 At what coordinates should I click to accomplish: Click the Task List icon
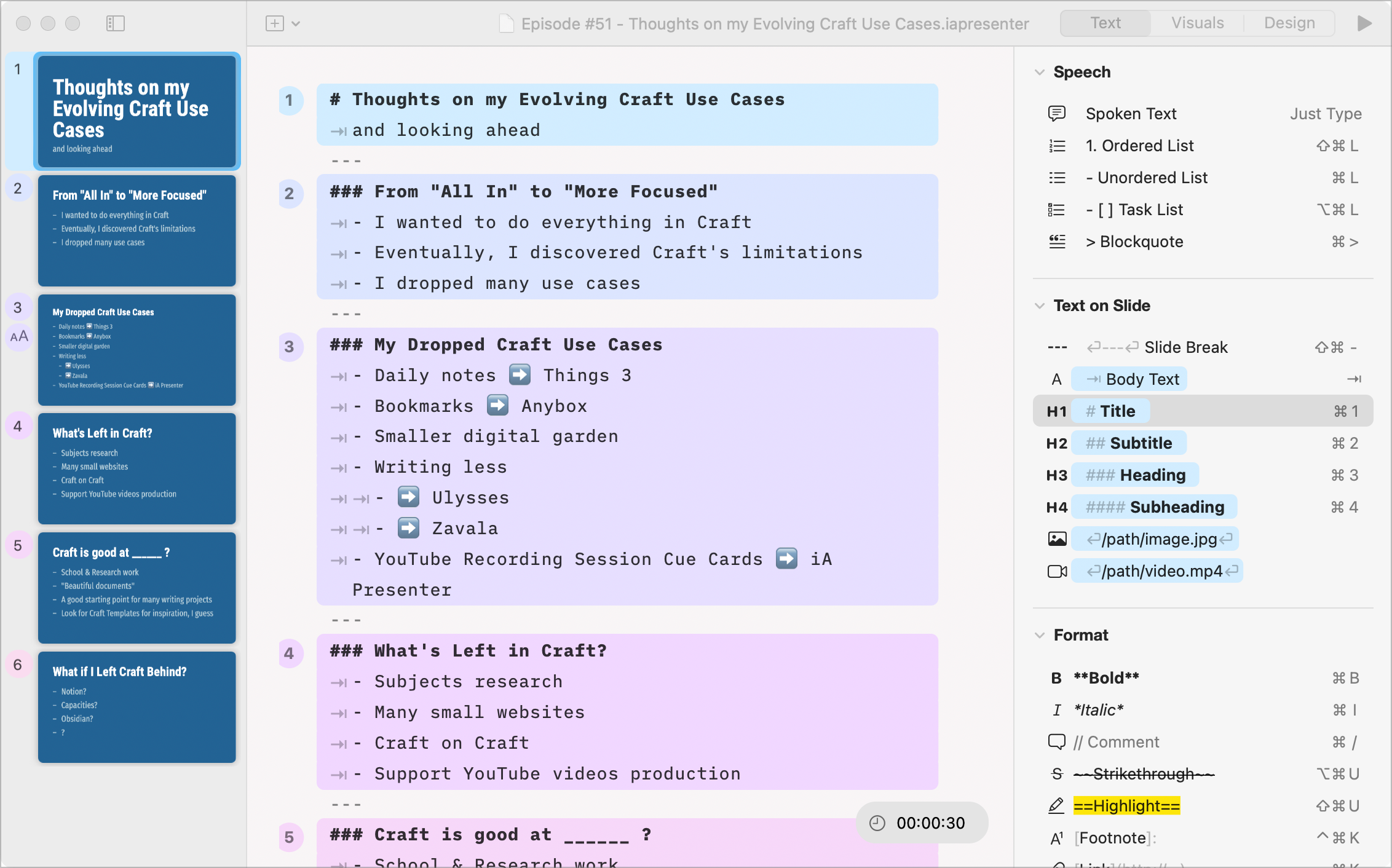1057,210
